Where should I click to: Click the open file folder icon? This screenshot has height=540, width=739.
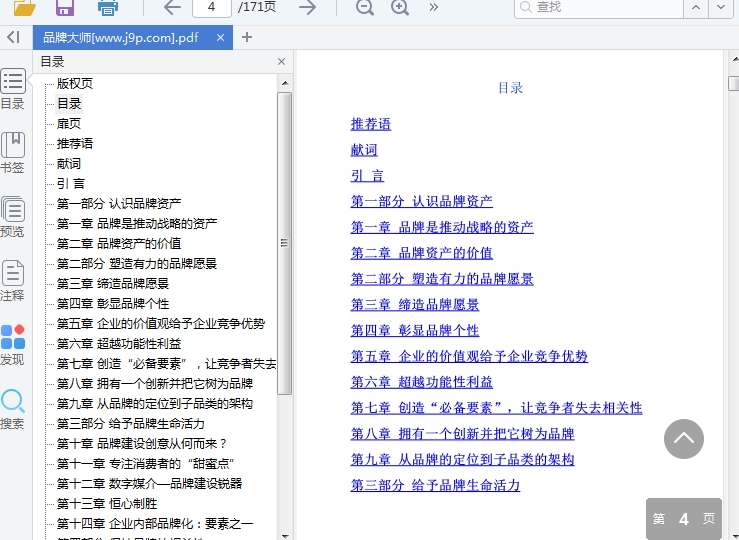point(25,8)
